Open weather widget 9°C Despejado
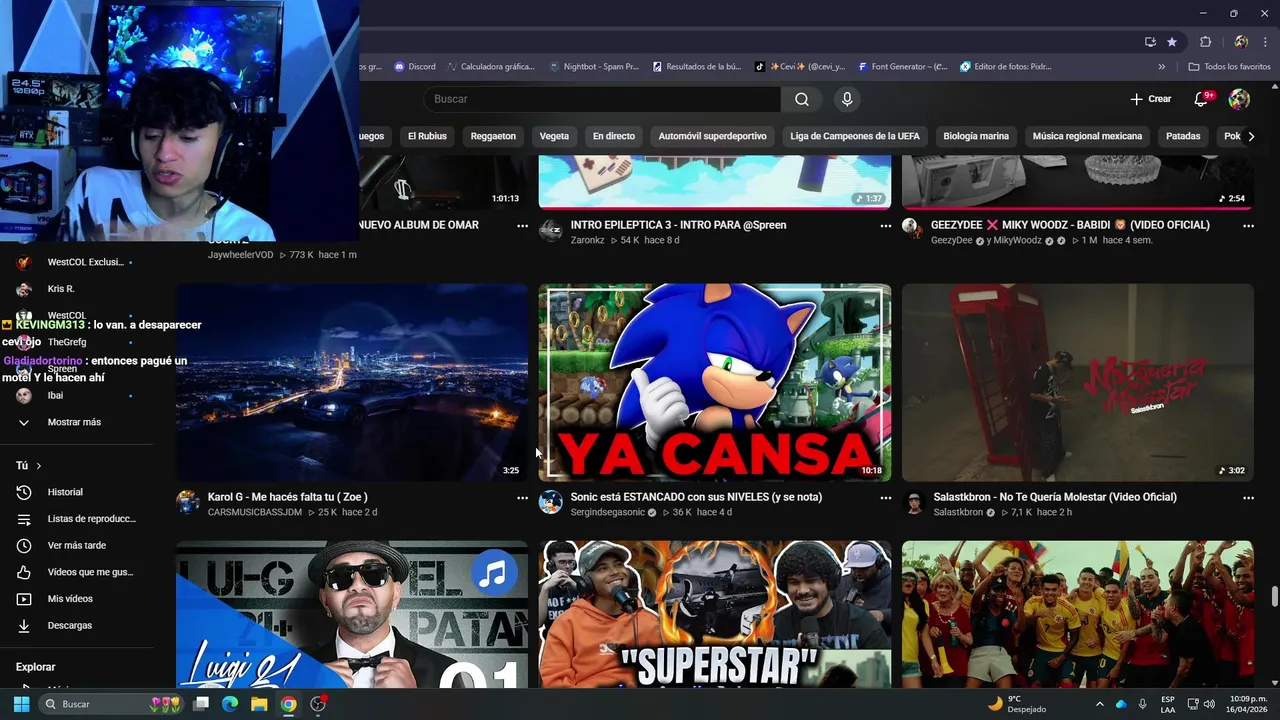 coord(1017,704)
